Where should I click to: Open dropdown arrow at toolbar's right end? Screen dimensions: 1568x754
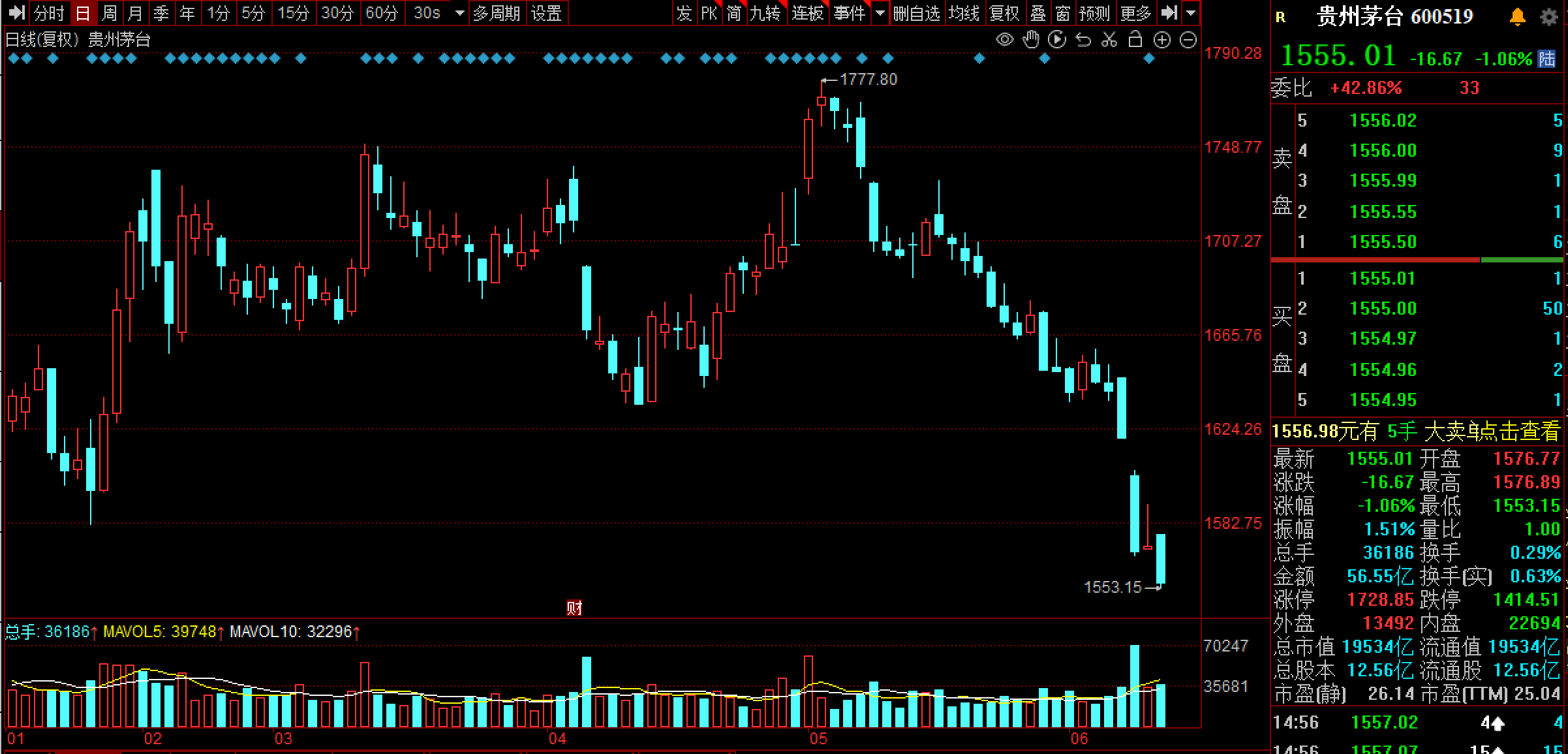[1191, 13]
